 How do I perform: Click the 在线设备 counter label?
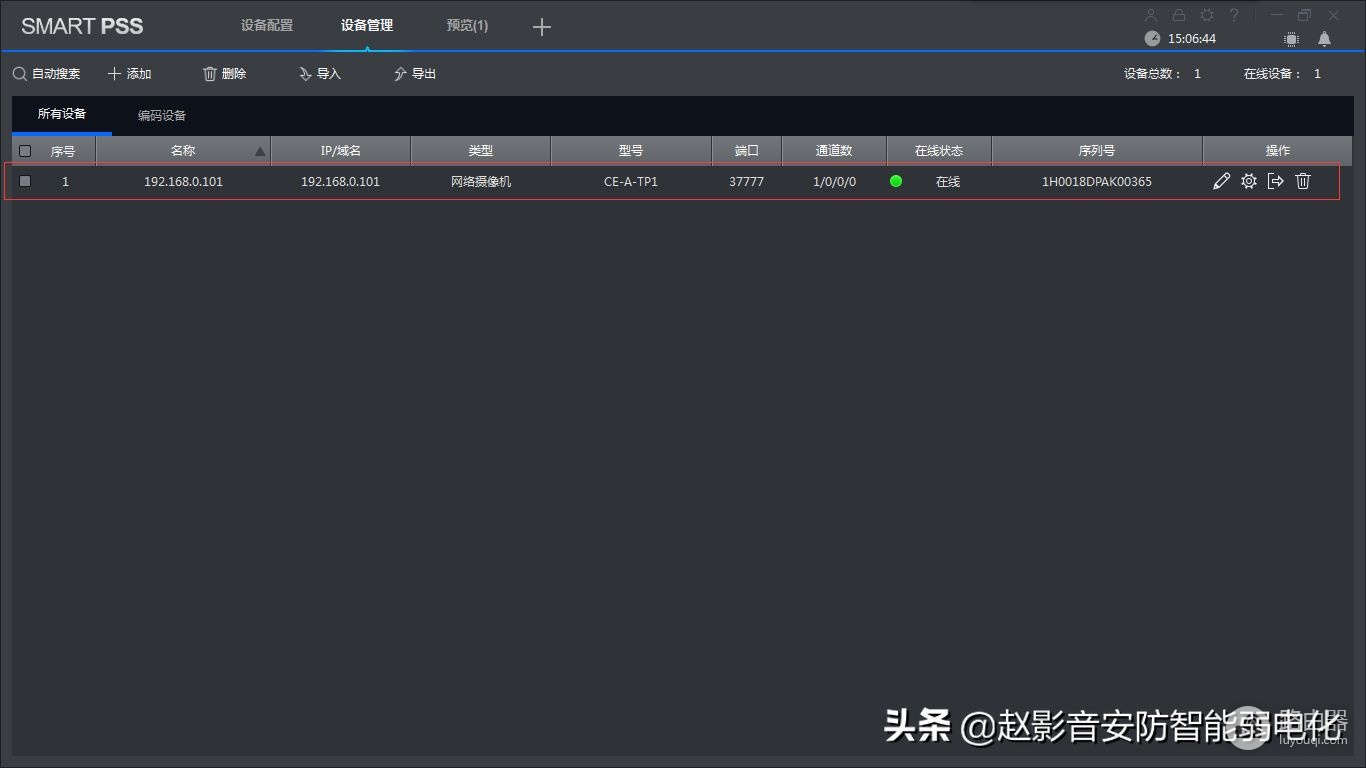click(x=1273, y=74)
